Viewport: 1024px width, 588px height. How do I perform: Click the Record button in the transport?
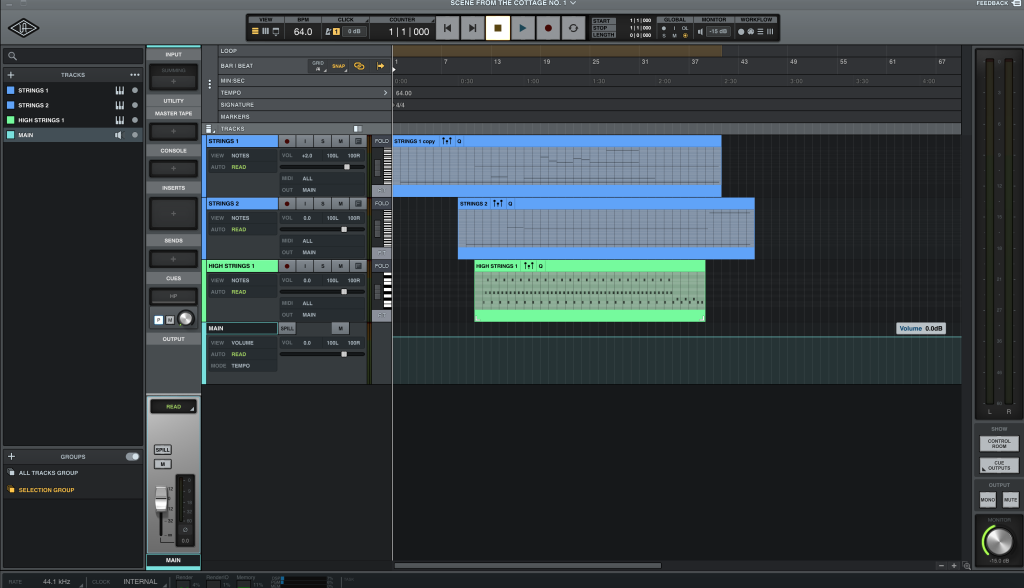coord(548,29)
